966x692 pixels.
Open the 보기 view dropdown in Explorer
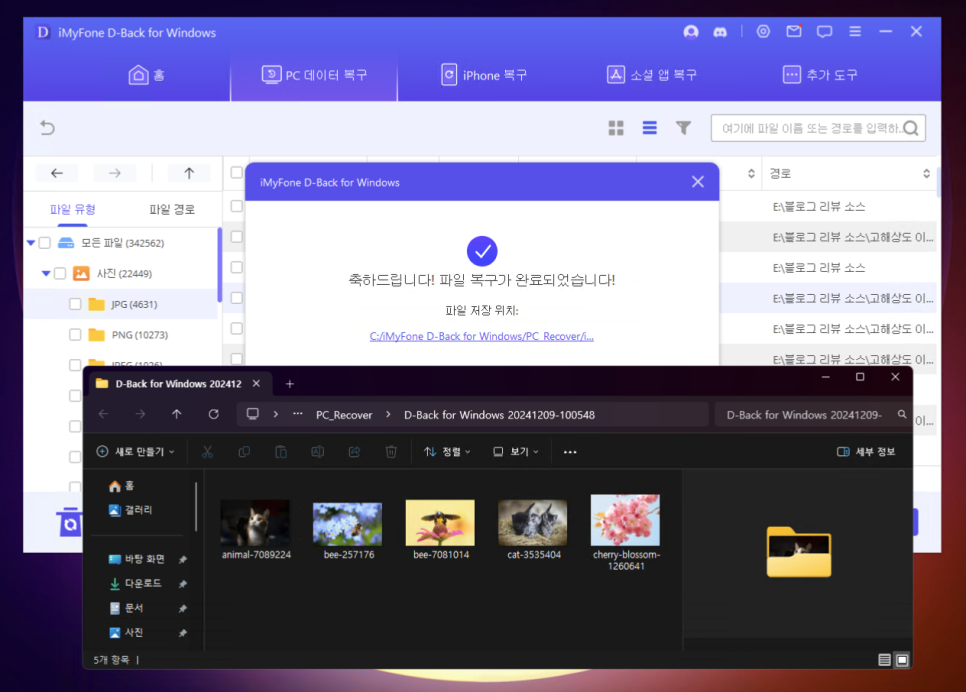[516, 452]
